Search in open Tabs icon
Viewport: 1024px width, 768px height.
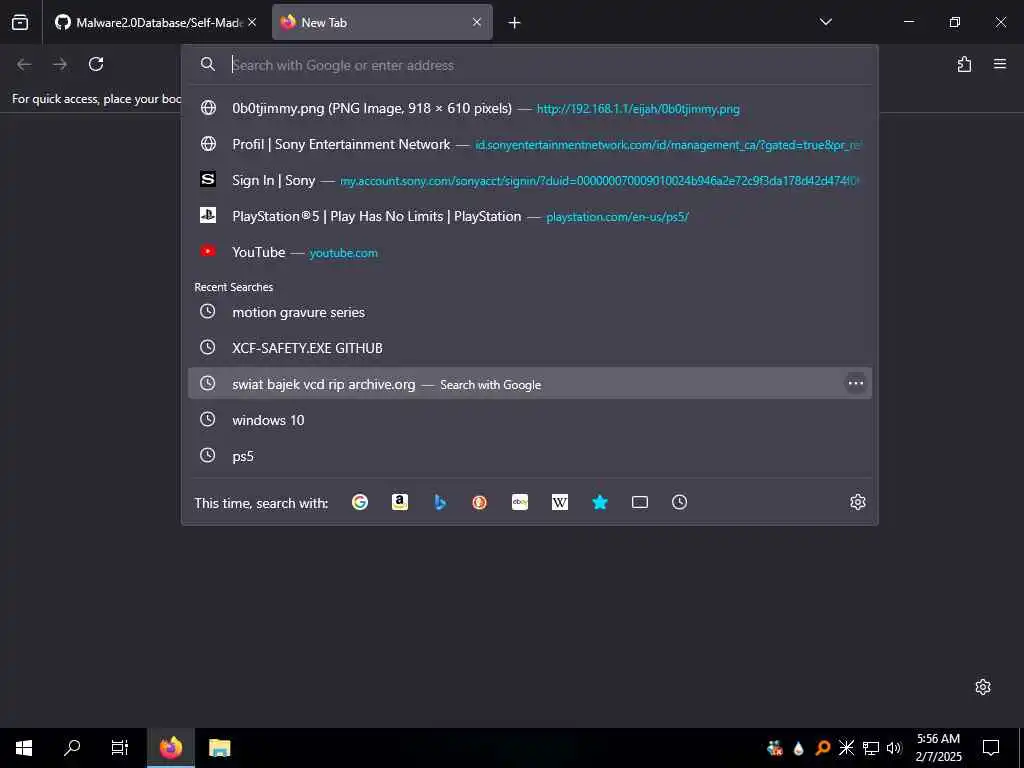[640, 502]
